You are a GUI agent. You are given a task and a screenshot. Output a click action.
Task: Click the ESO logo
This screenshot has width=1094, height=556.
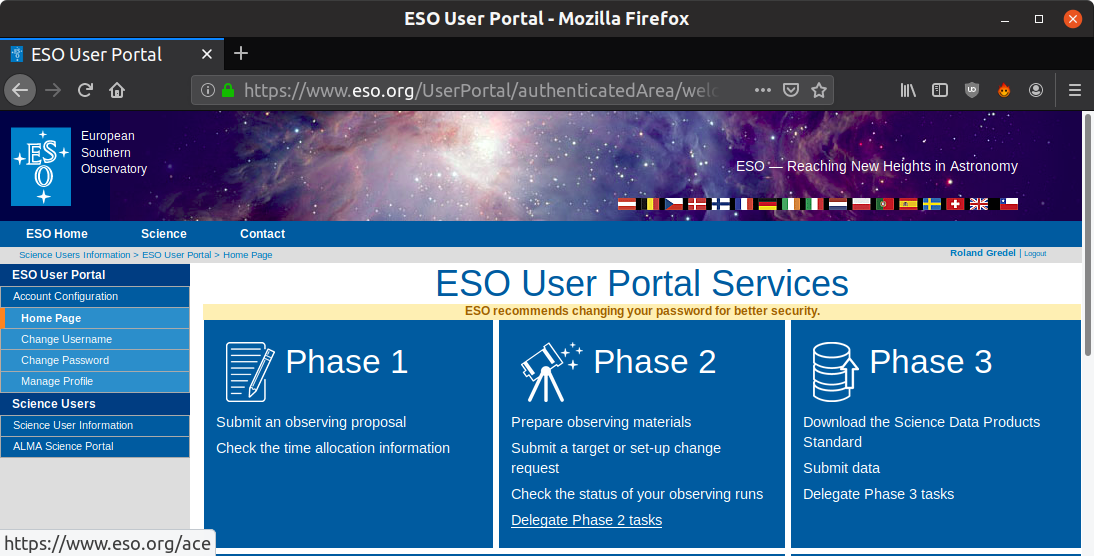click(x=41, y=167)
